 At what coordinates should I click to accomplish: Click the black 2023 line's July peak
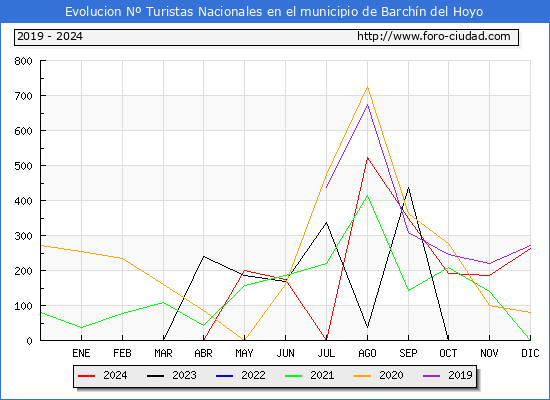326,222
